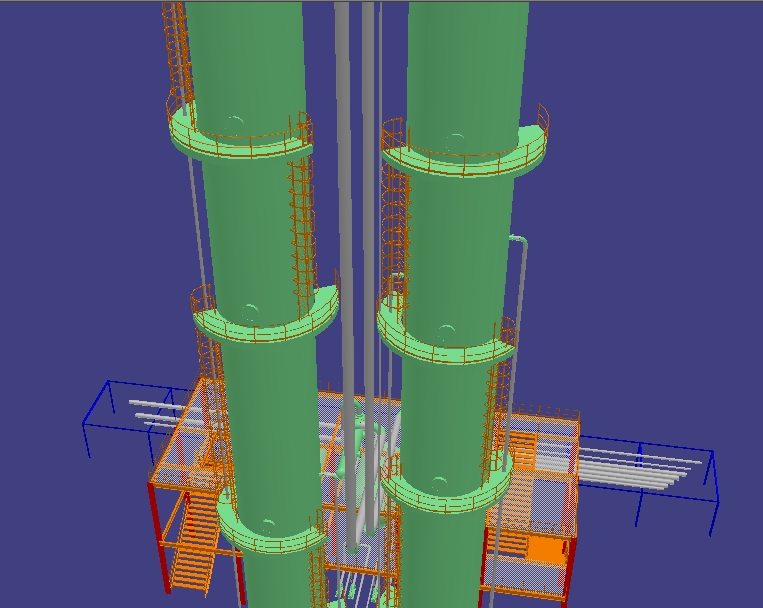
Task: Click the manhole nozzle above the right tower's top platform
Action: point(454,141)
